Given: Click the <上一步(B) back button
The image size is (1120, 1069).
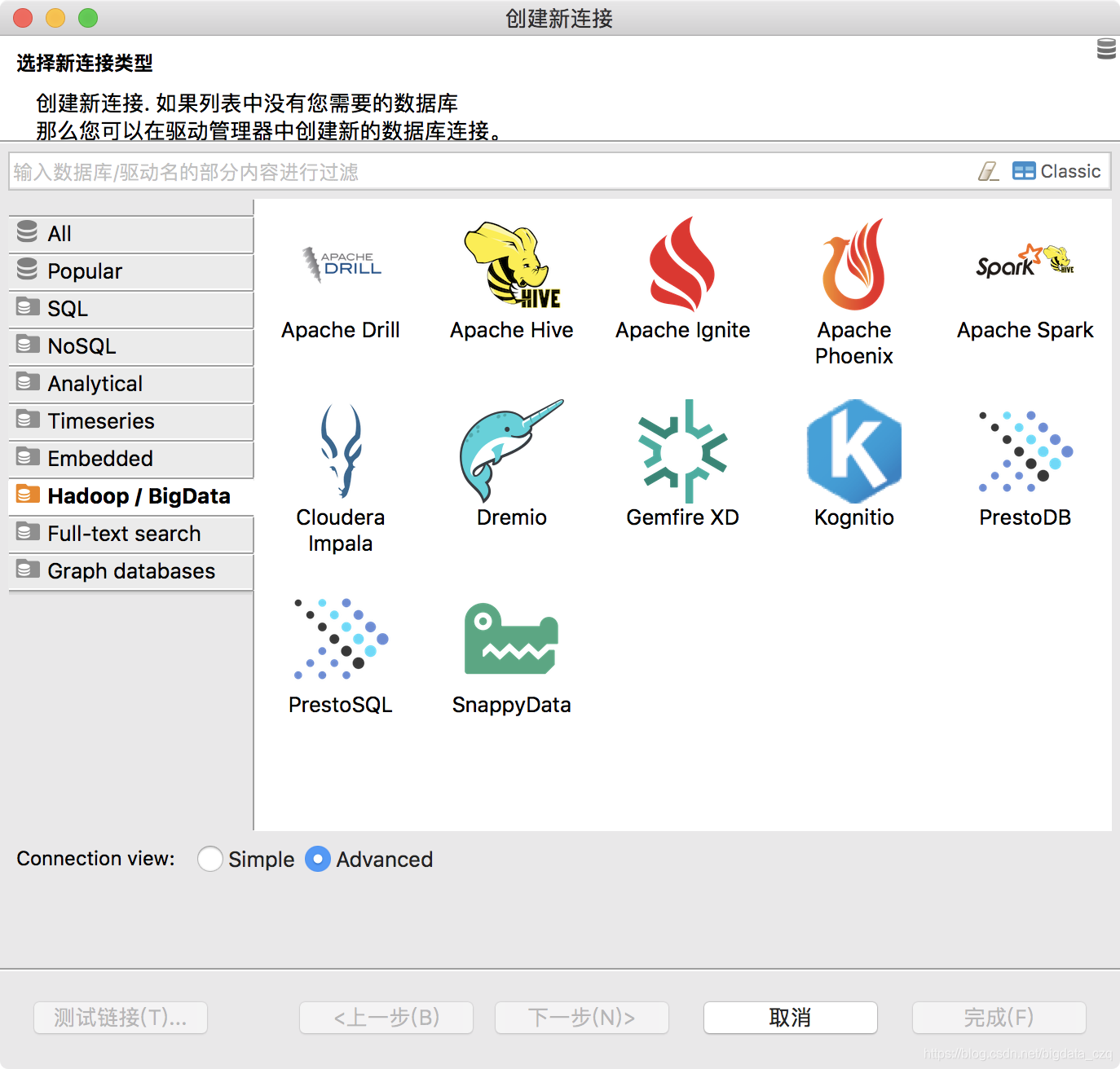Looking at the screenshot, I should (x=386, y=1018).
